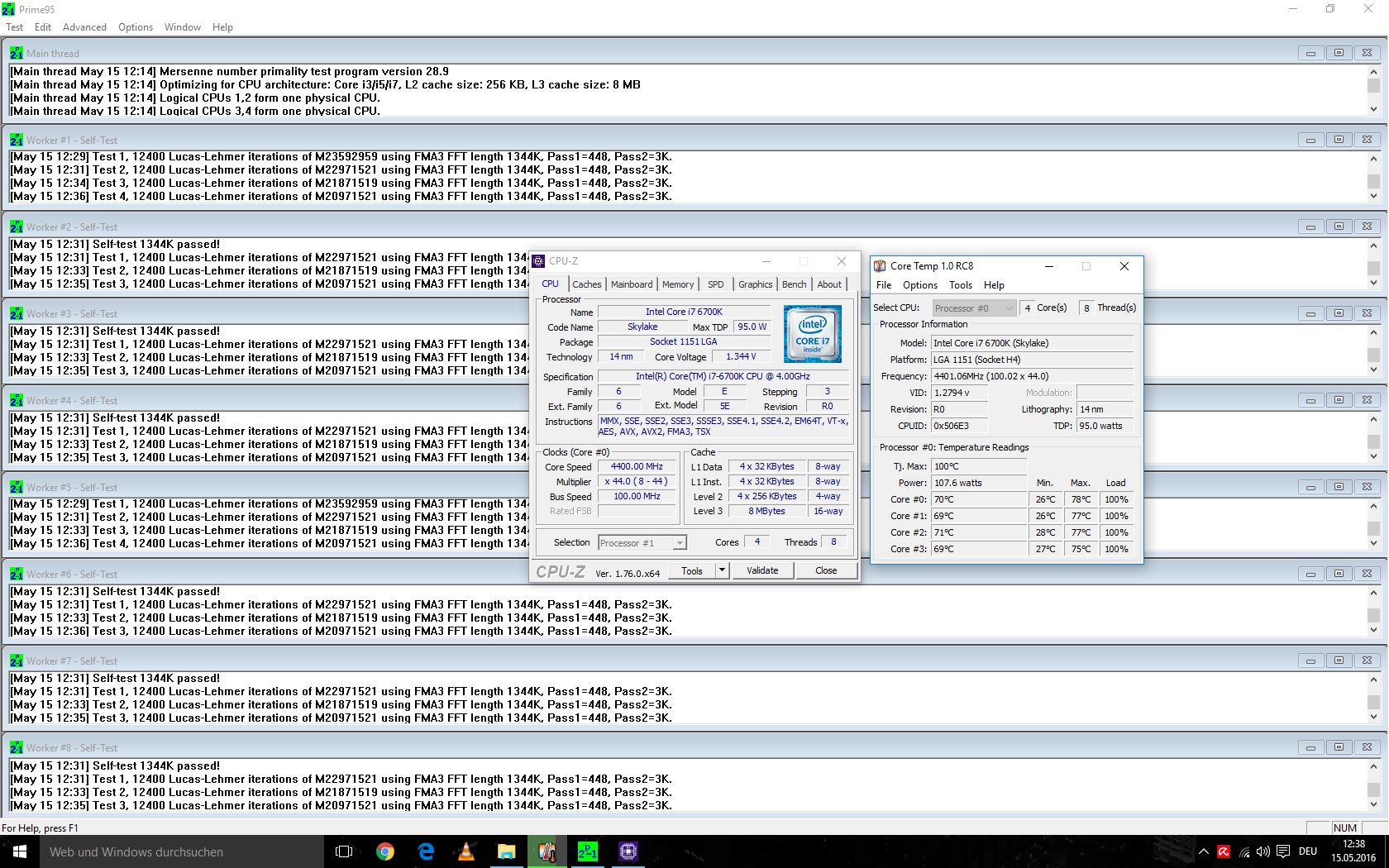Open the volume control in the tray
1389x868 pixels.
1263,851
